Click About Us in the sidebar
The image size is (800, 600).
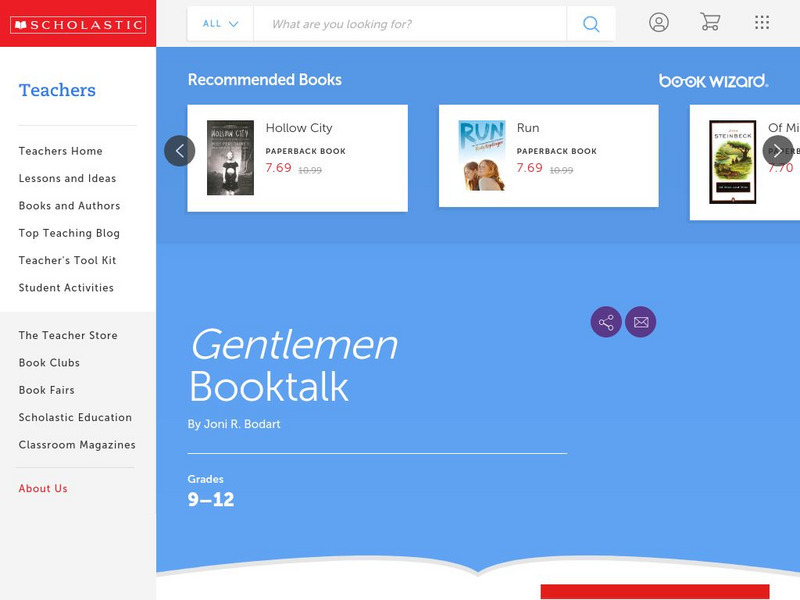[x=43, y=489]
